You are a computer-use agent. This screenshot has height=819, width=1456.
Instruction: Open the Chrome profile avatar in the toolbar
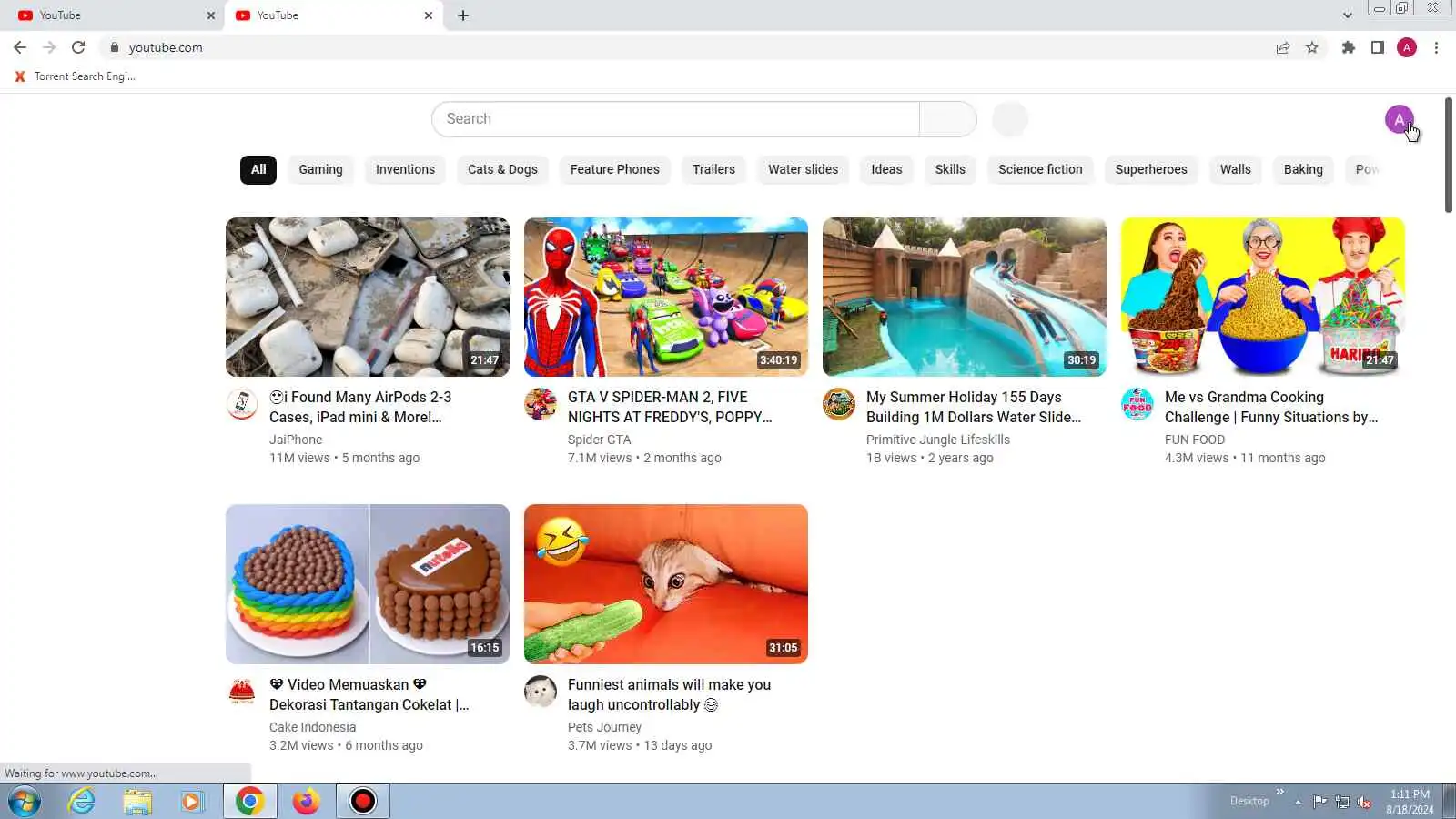(x=1407, y=47)
